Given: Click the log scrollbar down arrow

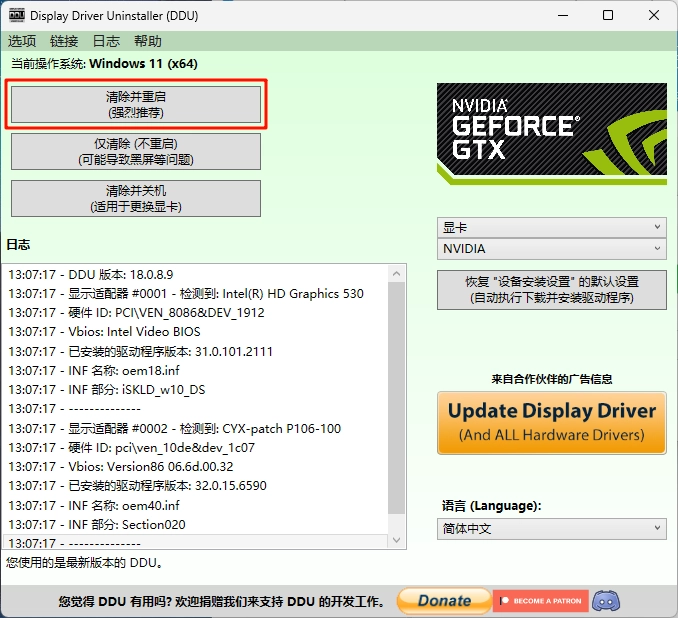Looking at the screenshot, I should pos(396,540).
